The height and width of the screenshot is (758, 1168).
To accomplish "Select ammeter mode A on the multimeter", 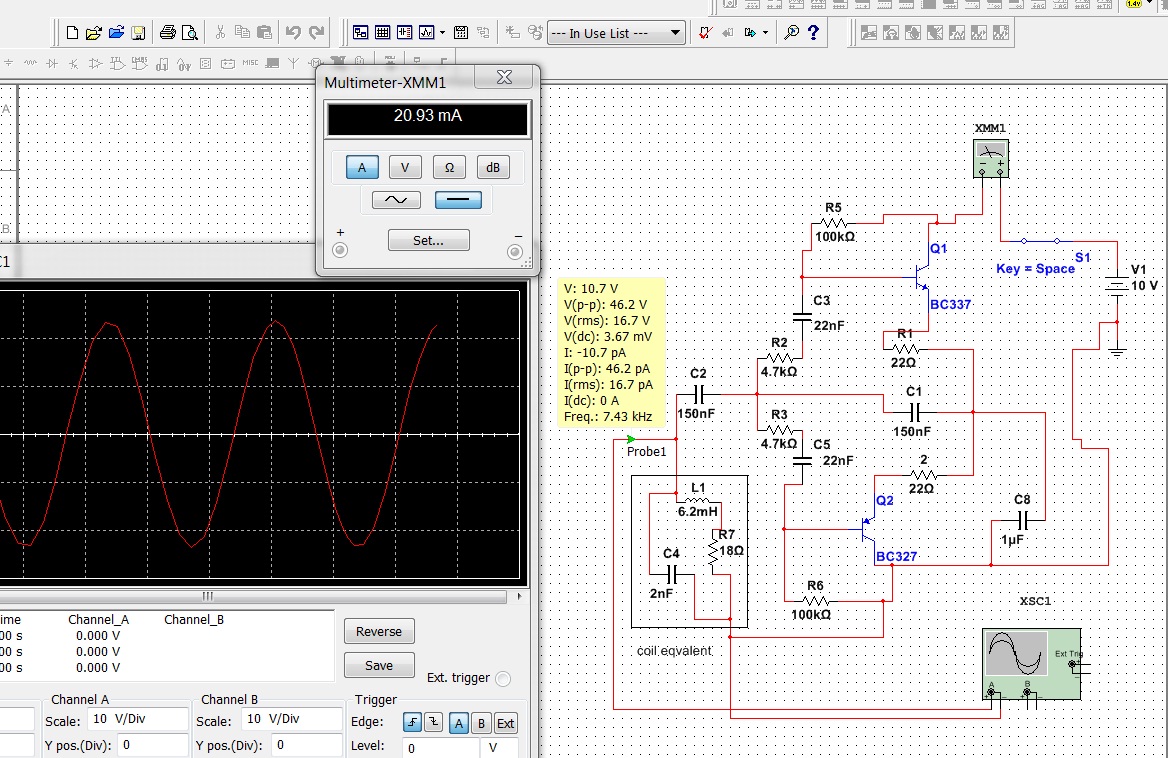I will [x=362, y=168].
